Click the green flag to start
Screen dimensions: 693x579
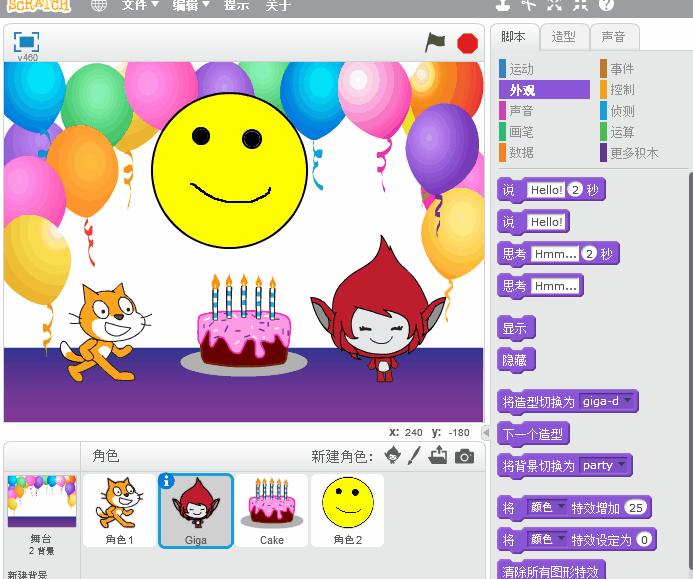click(435, 42)
